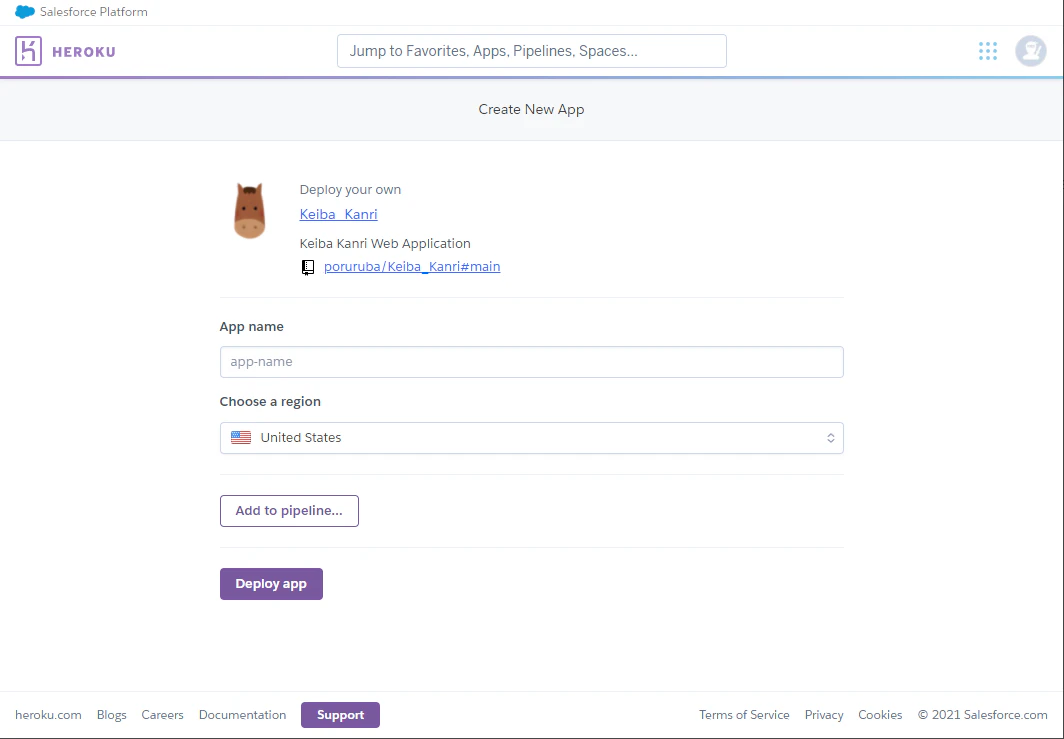Click the repository book icon
This screenshot has width=1064, height=739.
[308, 267]
